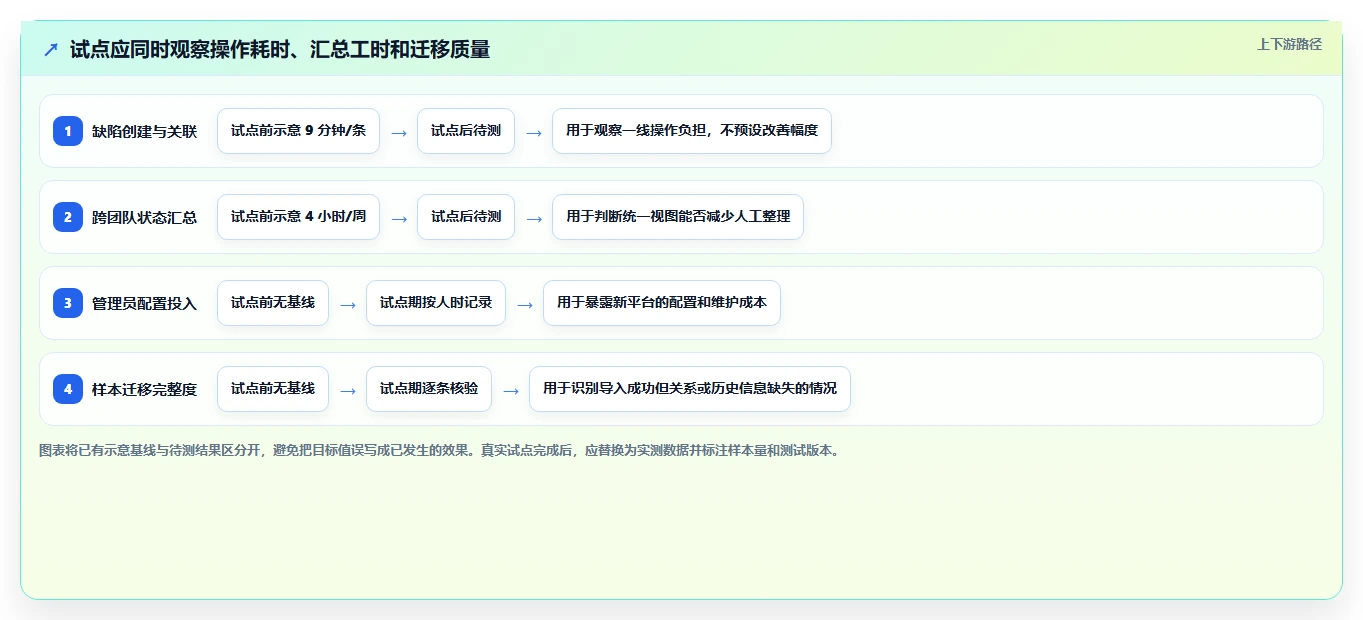Click the 试点期按人时记录 box

click(x=436, y=303)
